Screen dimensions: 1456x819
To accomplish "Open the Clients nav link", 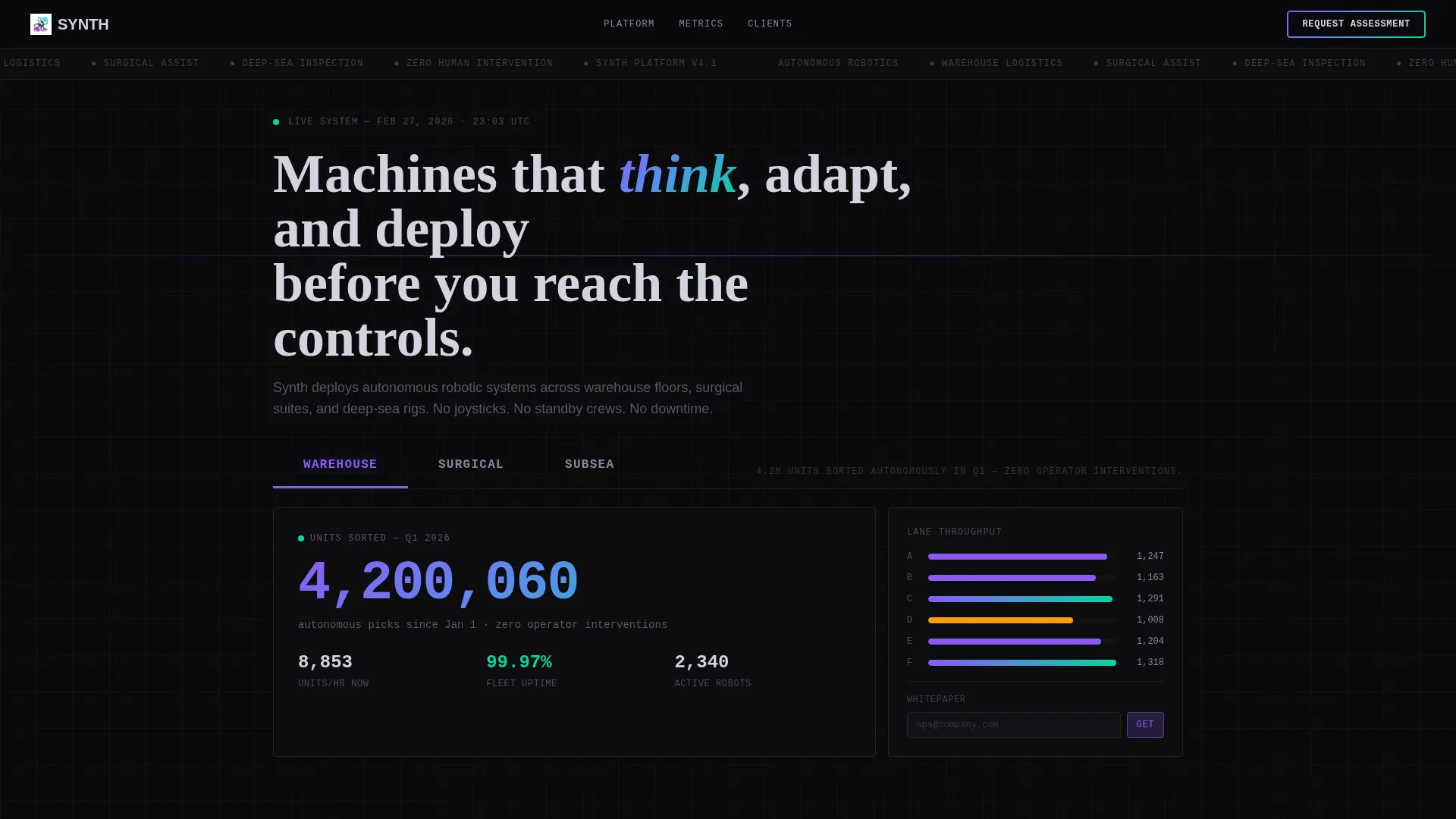I will pyautogui.click(x=770, y=24).
